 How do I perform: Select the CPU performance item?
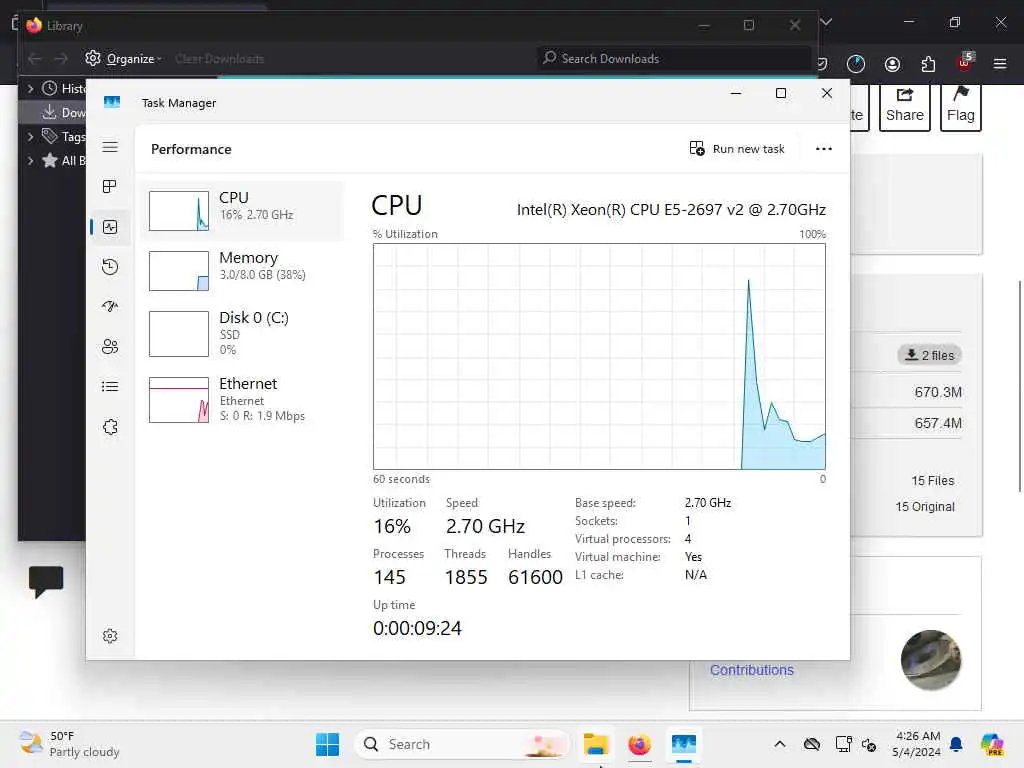point(242,210)
